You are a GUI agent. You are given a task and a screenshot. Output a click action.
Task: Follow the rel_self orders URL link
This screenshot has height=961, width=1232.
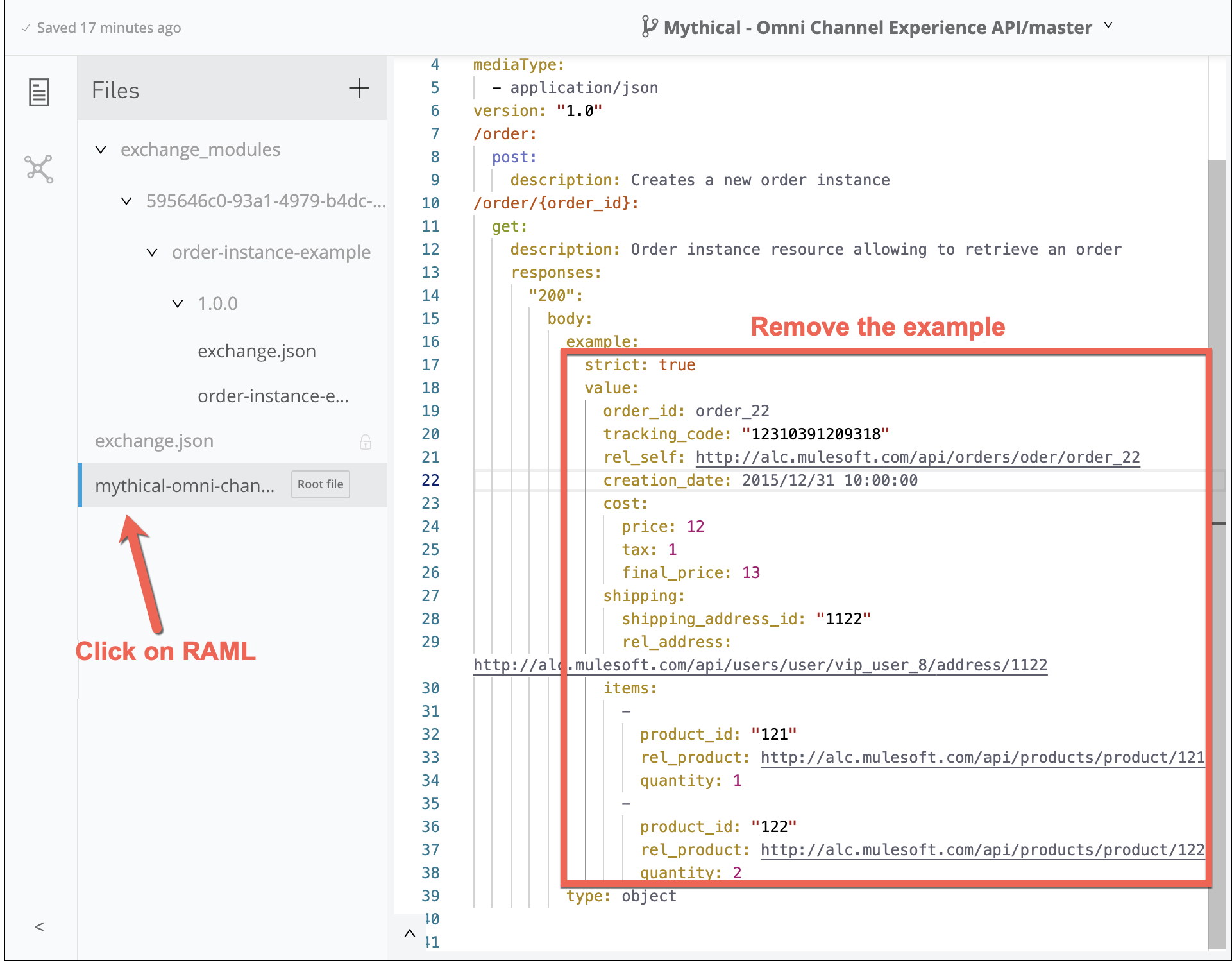coord(917,457)
